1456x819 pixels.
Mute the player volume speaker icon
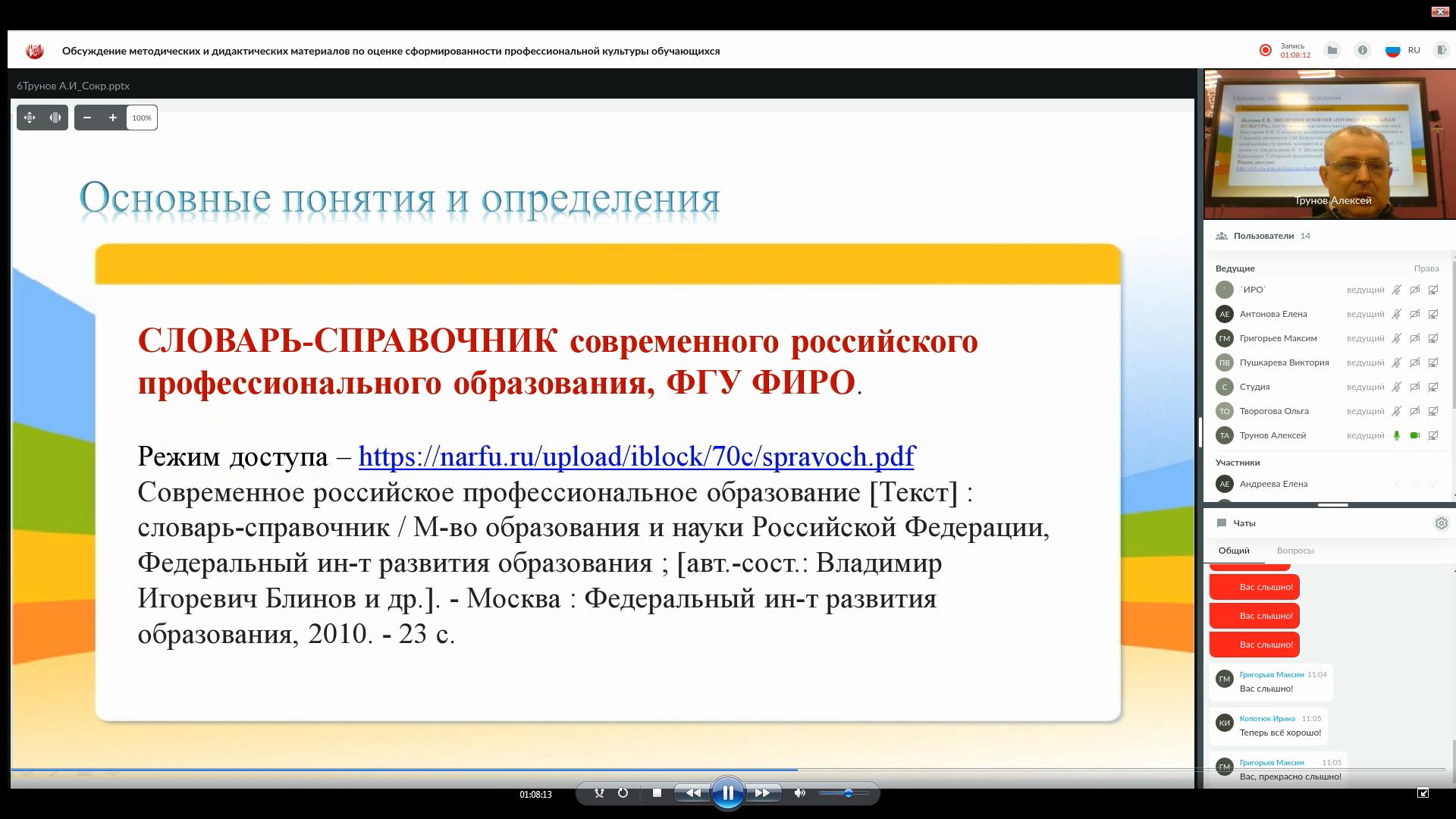[x=799, y=793]
